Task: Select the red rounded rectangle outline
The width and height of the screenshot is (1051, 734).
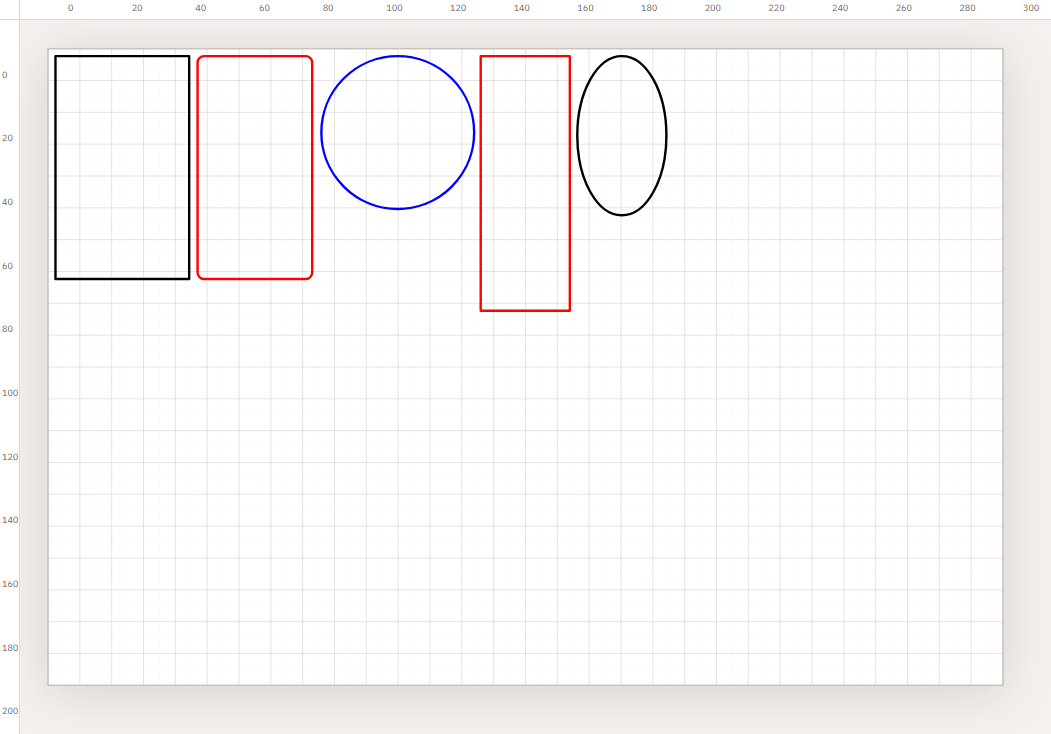Action: pos(255,168)
